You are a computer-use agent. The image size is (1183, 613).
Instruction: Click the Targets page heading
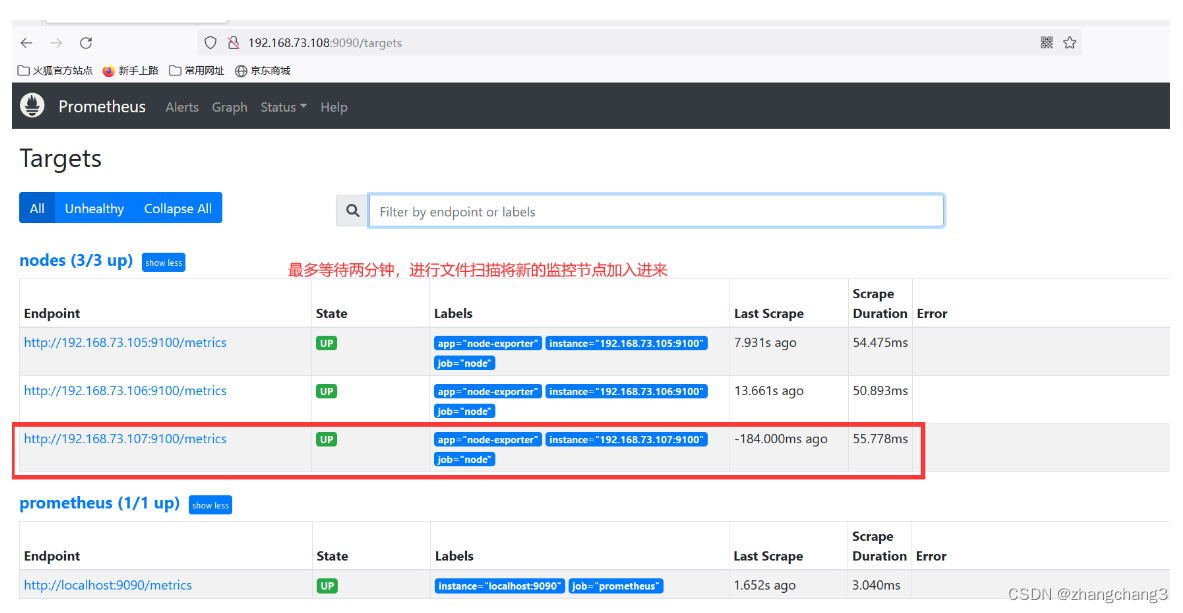pos(60,159)
